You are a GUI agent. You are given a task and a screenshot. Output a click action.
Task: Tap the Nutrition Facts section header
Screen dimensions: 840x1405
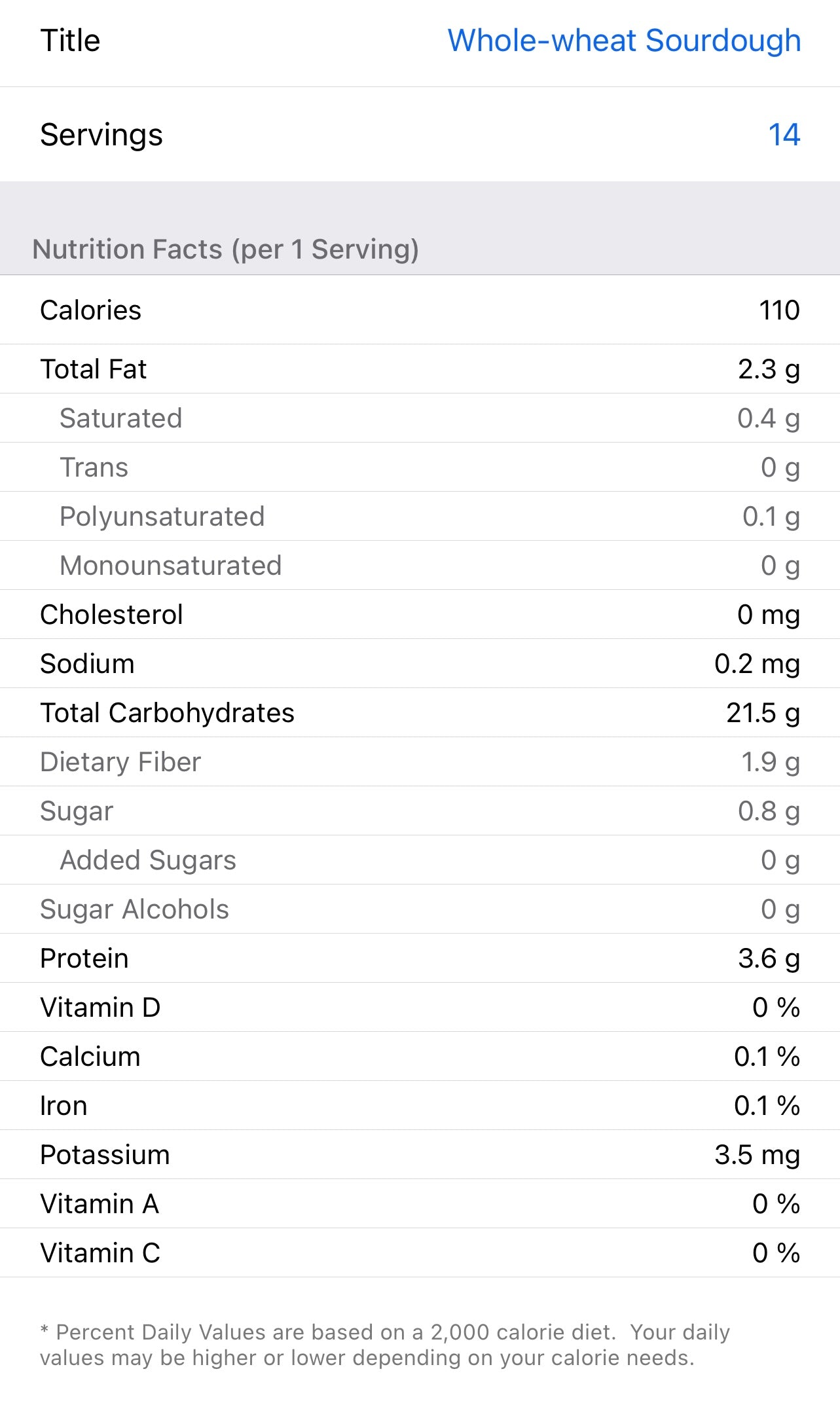coord(226,249)
